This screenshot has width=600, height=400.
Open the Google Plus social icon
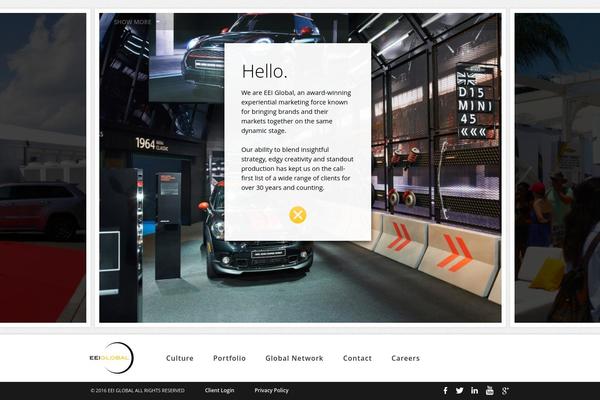coord(505,391)
